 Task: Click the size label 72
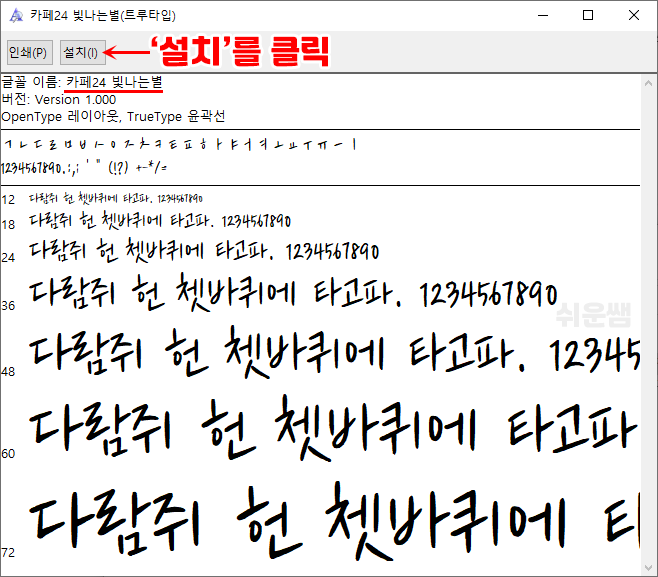(8, 552)
